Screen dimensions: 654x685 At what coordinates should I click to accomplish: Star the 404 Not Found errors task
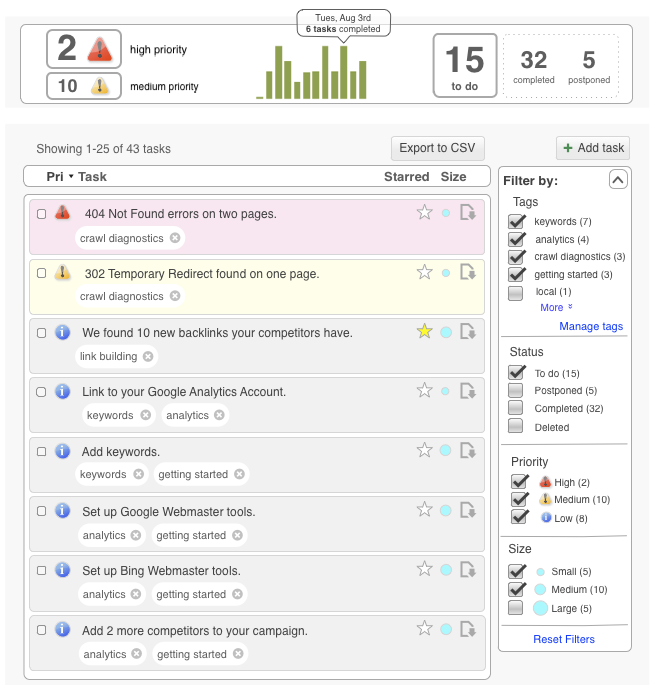424,212
